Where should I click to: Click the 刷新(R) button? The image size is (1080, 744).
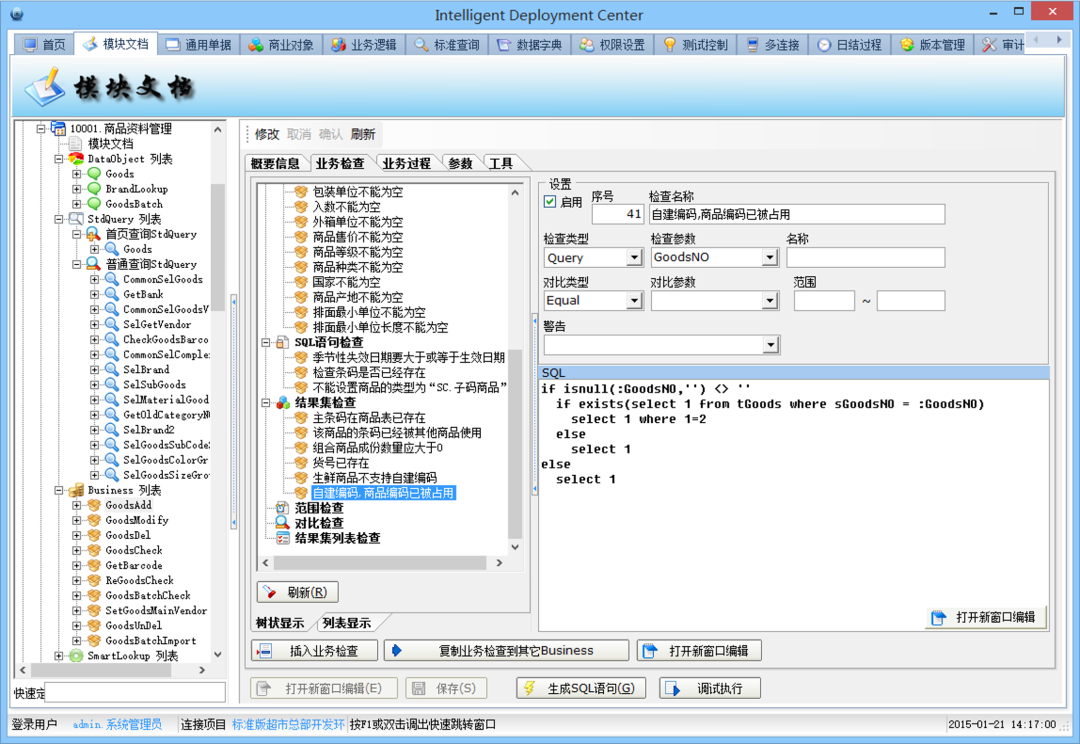click(298, 592)
